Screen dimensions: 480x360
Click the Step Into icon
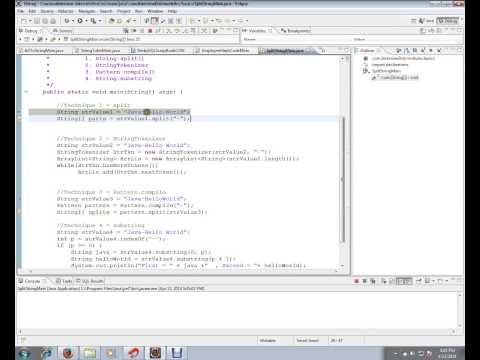(x=169, y=31)
